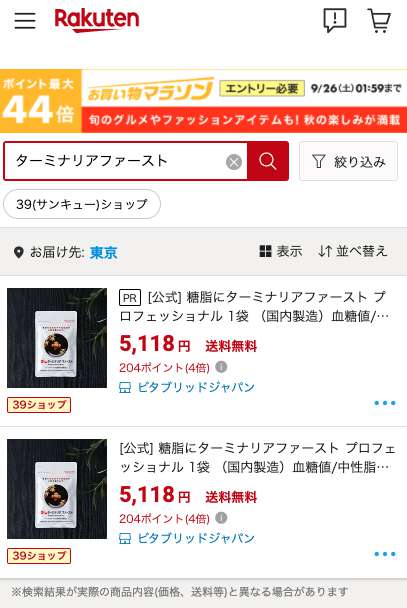
Task: Clear the search field text
Action: click(234, 162)
